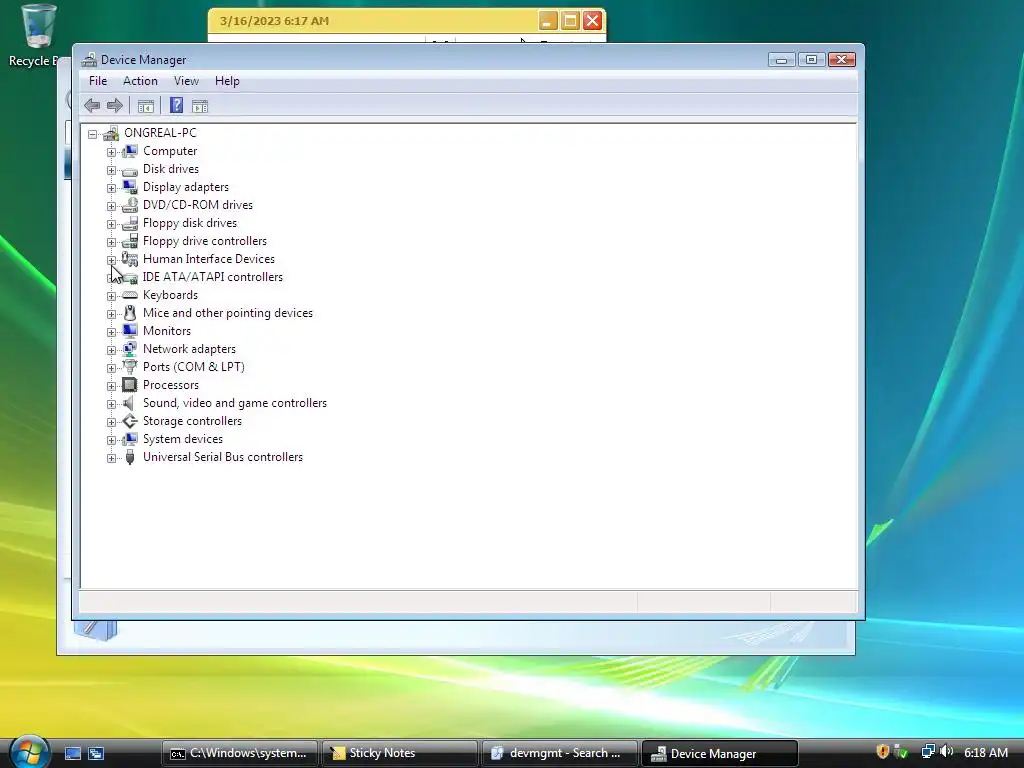Select the Floppy disk drives label

(190, 223)
